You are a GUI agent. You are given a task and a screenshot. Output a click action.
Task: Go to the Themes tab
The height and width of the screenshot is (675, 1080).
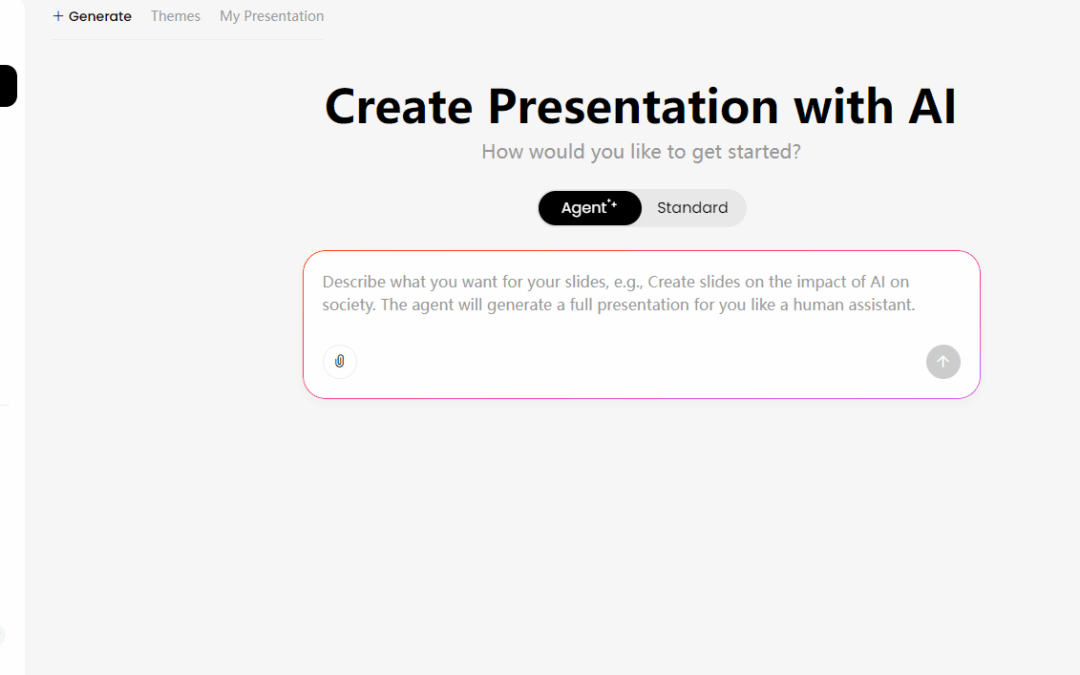tap(175, 16)
